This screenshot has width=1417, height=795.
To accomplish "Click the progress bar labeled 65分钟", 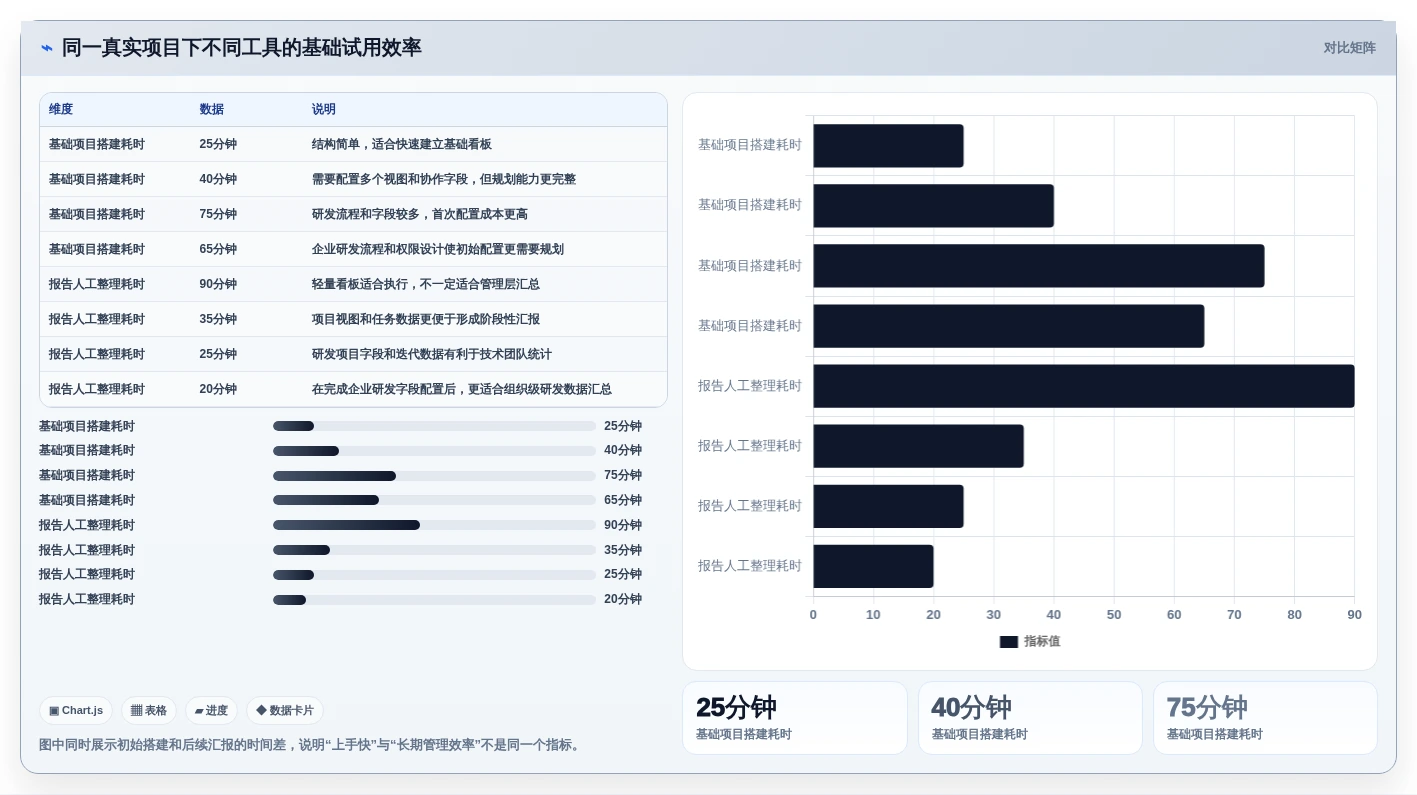I will [434, 500].
